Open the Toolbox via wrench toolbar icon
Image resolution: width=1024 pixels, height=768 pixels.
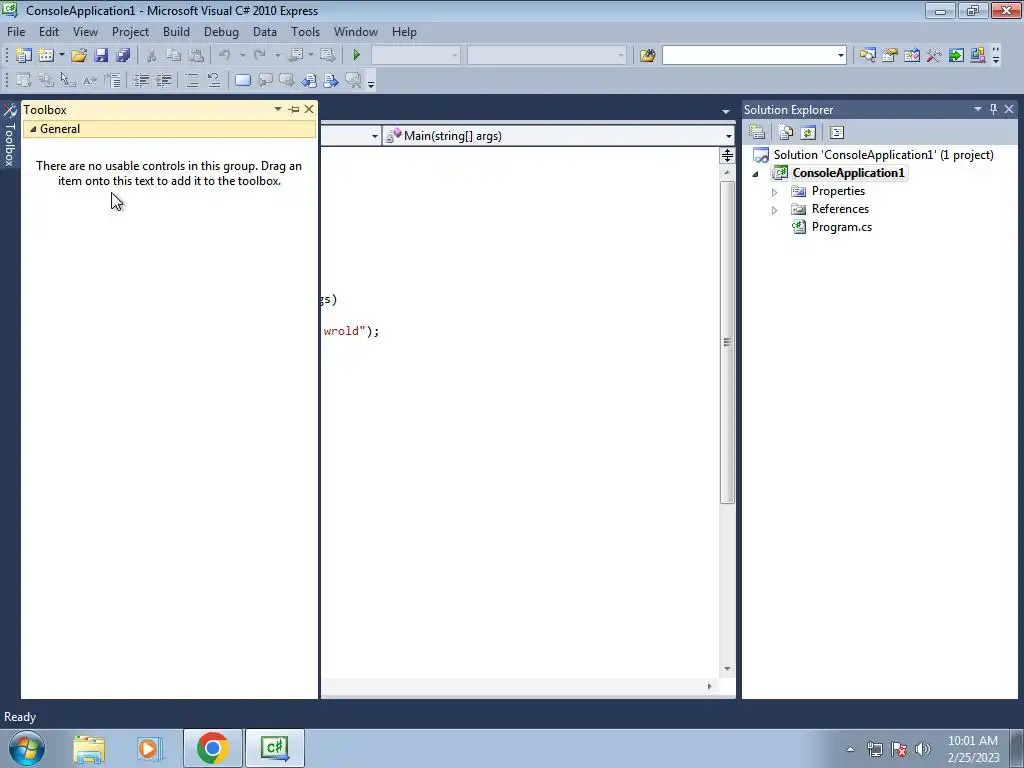tap(934, 56)
